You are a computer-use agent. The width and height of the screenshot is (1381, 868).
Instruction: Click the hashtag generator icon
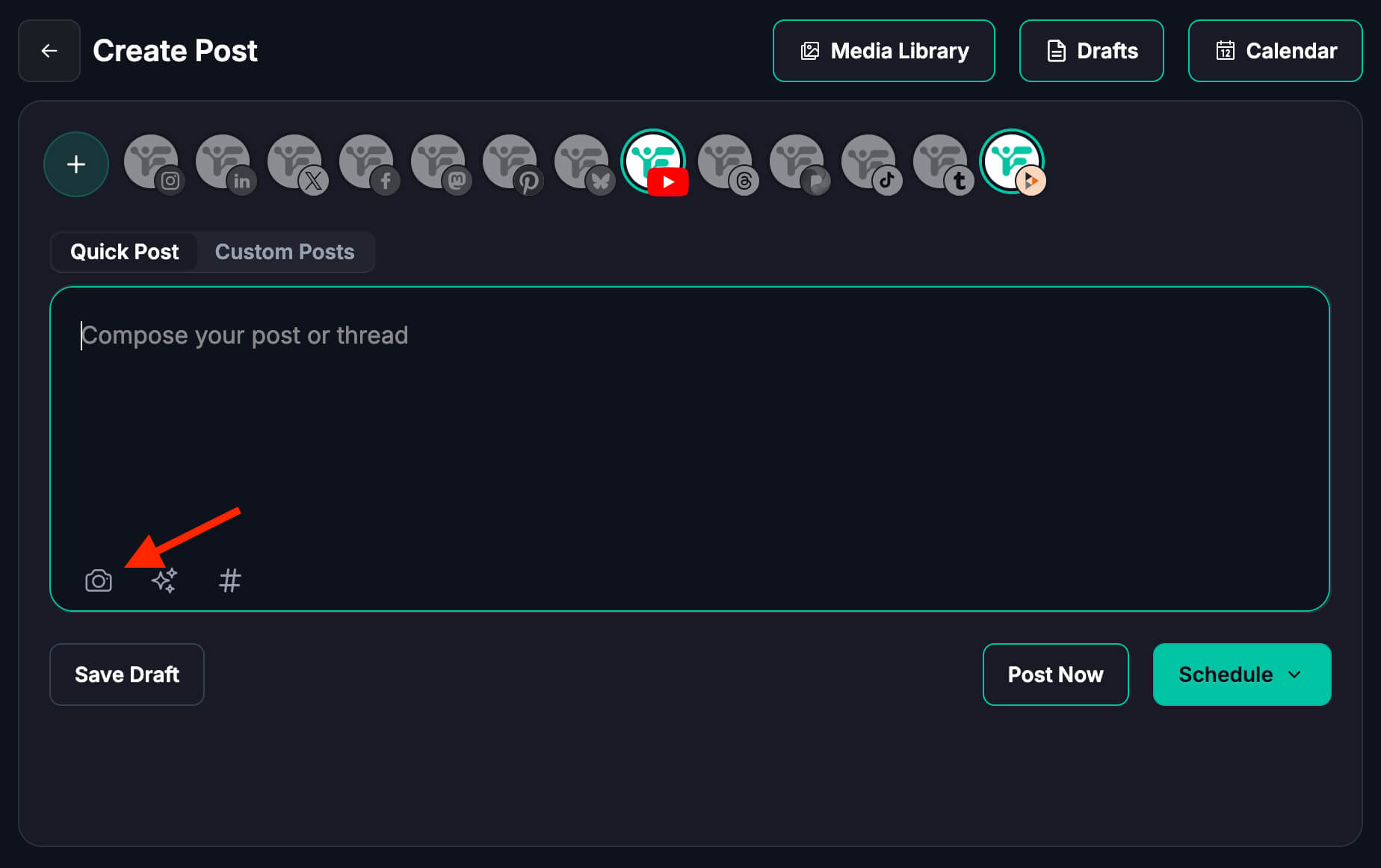click(230, 580)
